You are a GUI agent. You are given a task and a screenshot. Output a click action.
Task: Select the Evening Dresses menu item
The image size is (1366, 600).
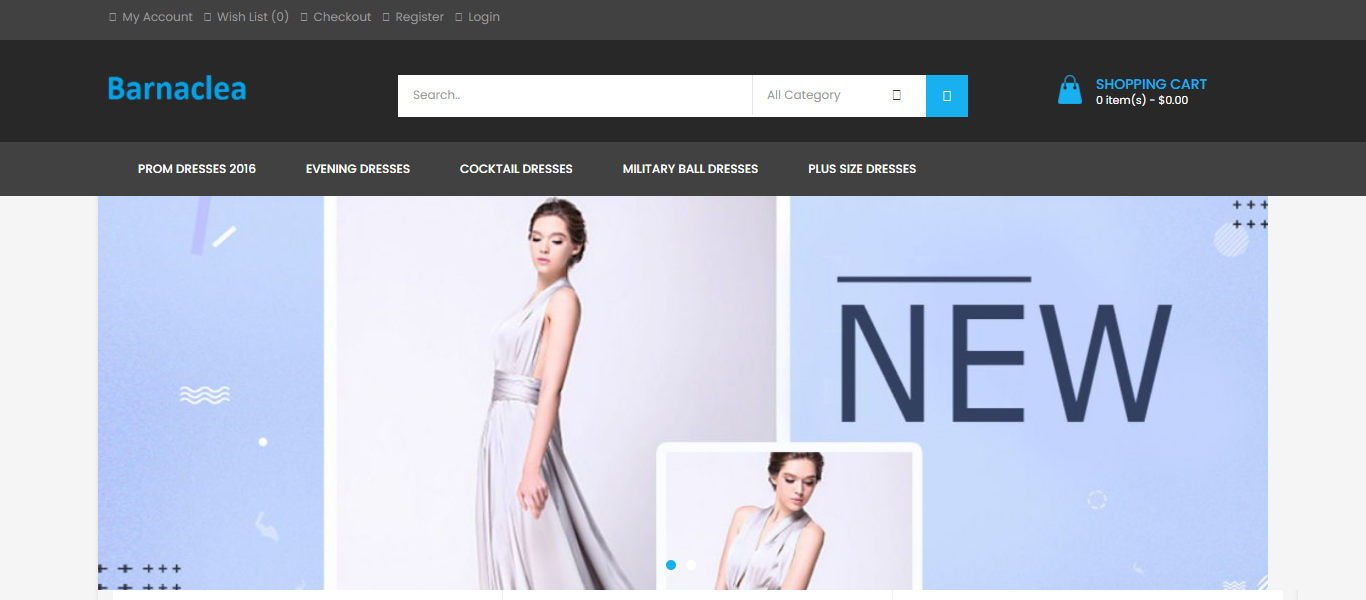(358, 169)
